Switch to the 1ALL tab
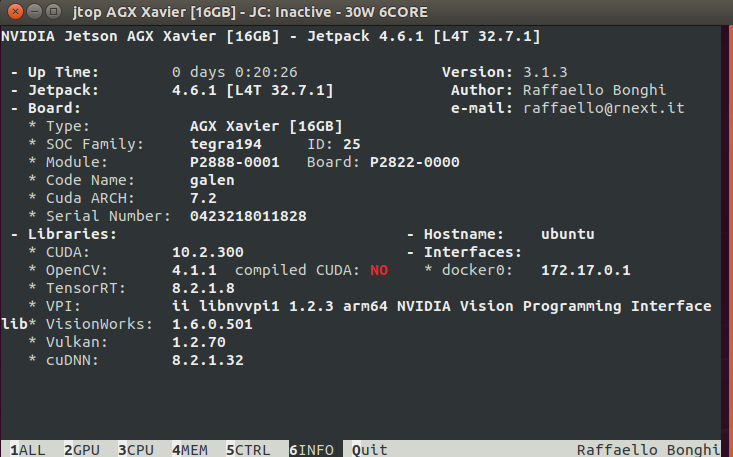This screenshot has width=733, height=457. [x=27, y=449]
